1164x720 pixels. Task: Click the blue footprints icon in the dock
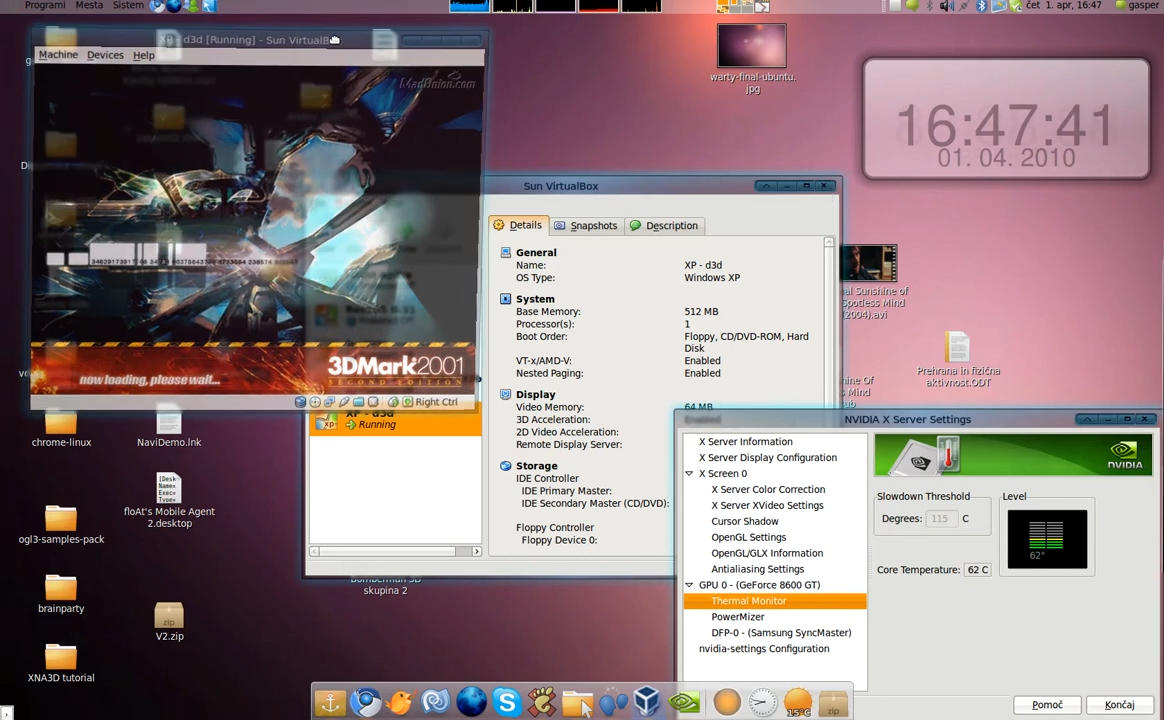(x=613, y=701)
